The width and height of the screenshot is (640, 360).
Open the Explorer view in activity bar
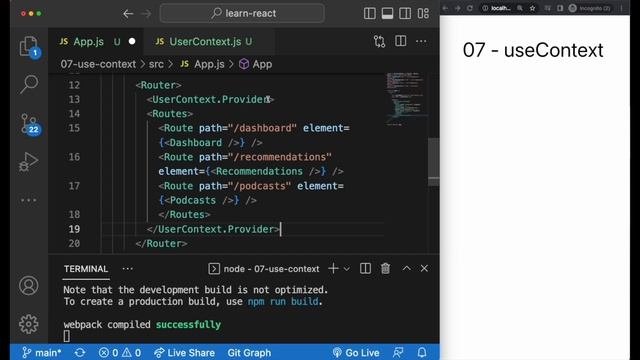[29, 47]
